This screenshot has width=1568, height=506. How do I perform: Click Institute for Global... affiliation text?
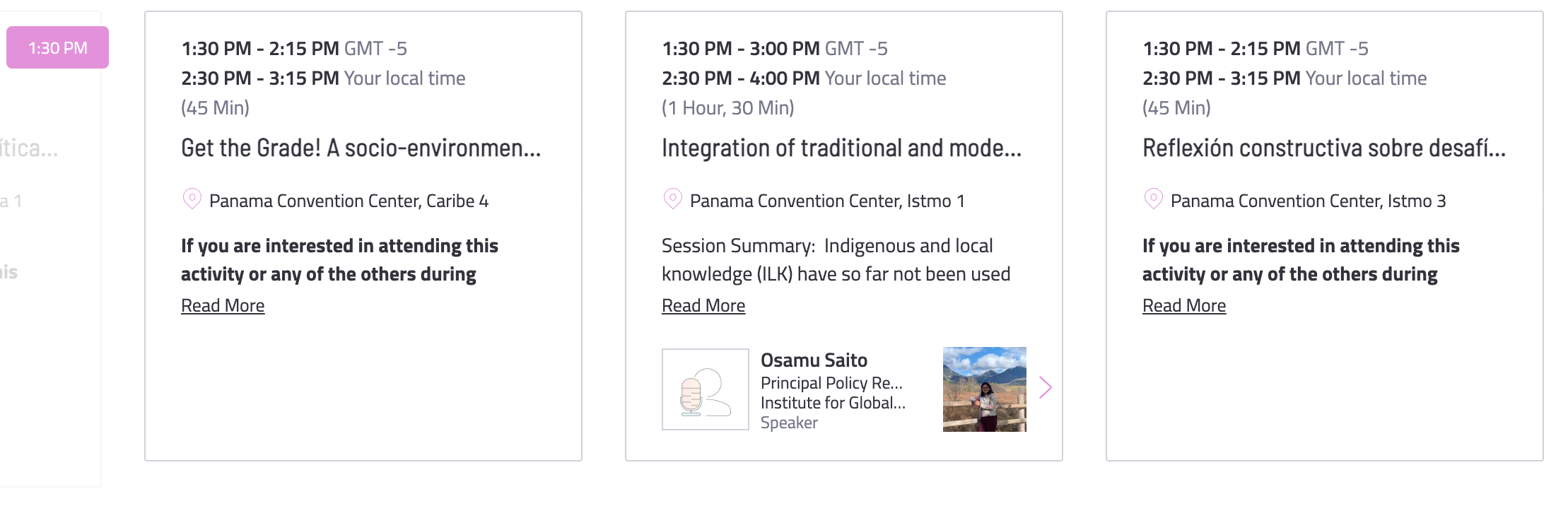click(833, 403)
